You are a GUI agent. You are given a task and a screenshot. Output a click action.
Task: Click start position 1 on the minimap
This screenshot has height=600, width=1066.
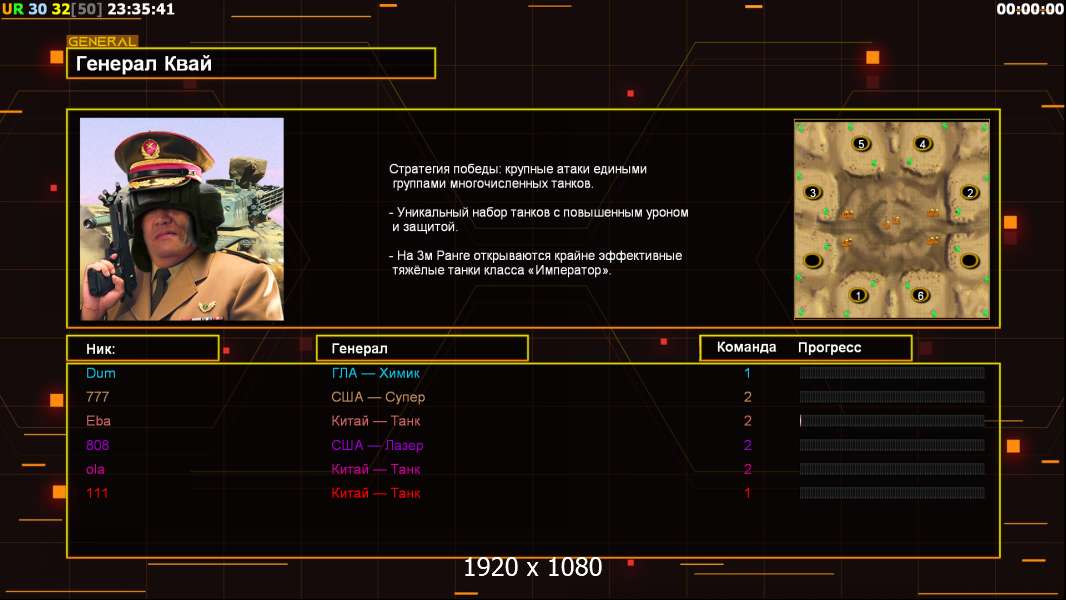tap(857, 295)
